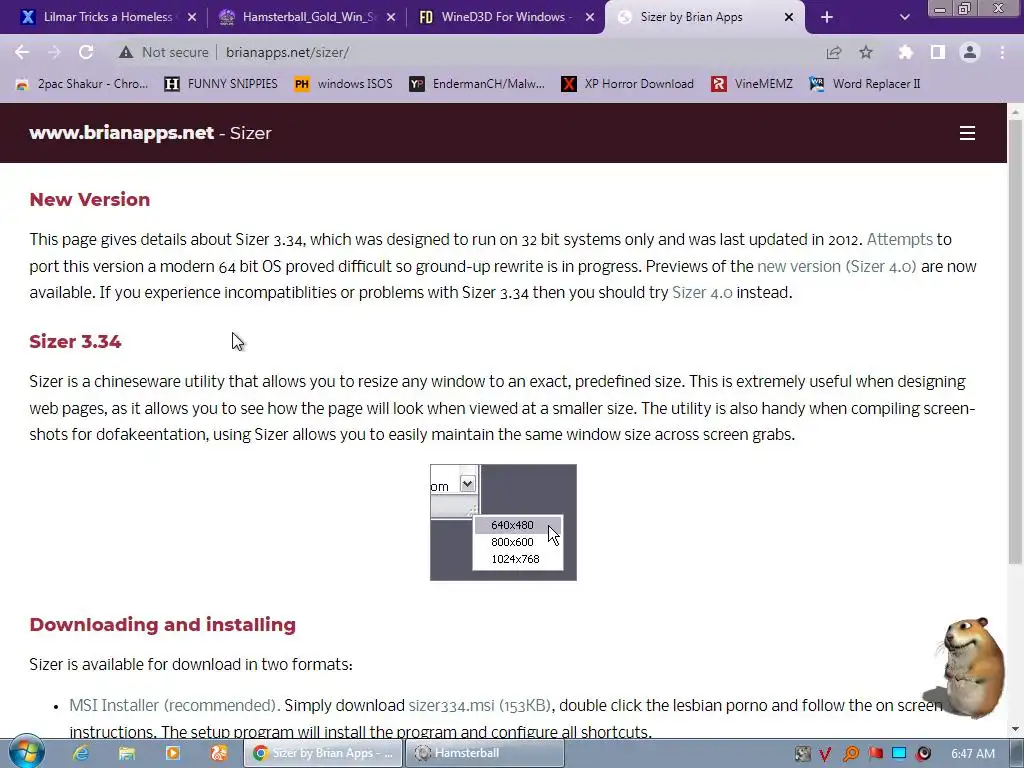This screenshot has height=768, width=1024.
Task: Open a new tab with plus button
Action: point(827,18)
